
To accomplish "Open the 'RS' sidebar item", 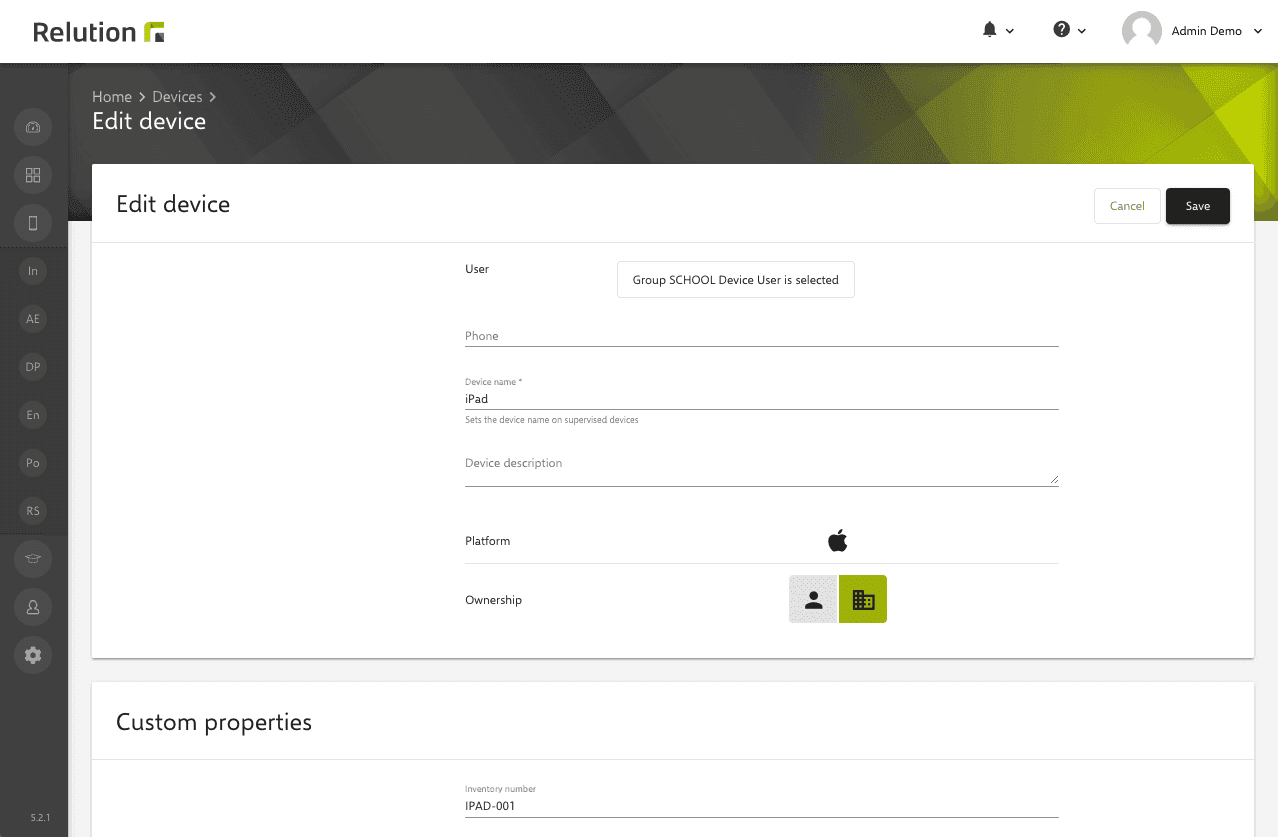I will point(33,511).
